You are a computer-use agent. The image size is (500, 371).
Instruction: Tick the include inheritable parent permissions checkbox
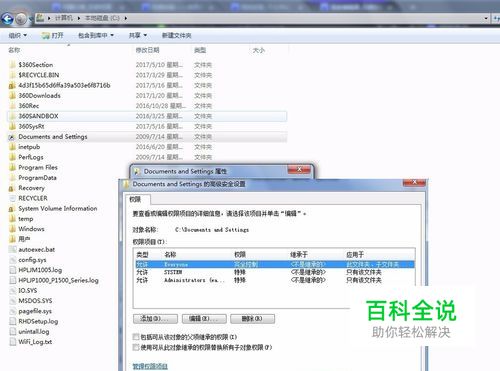pos(136,337)
